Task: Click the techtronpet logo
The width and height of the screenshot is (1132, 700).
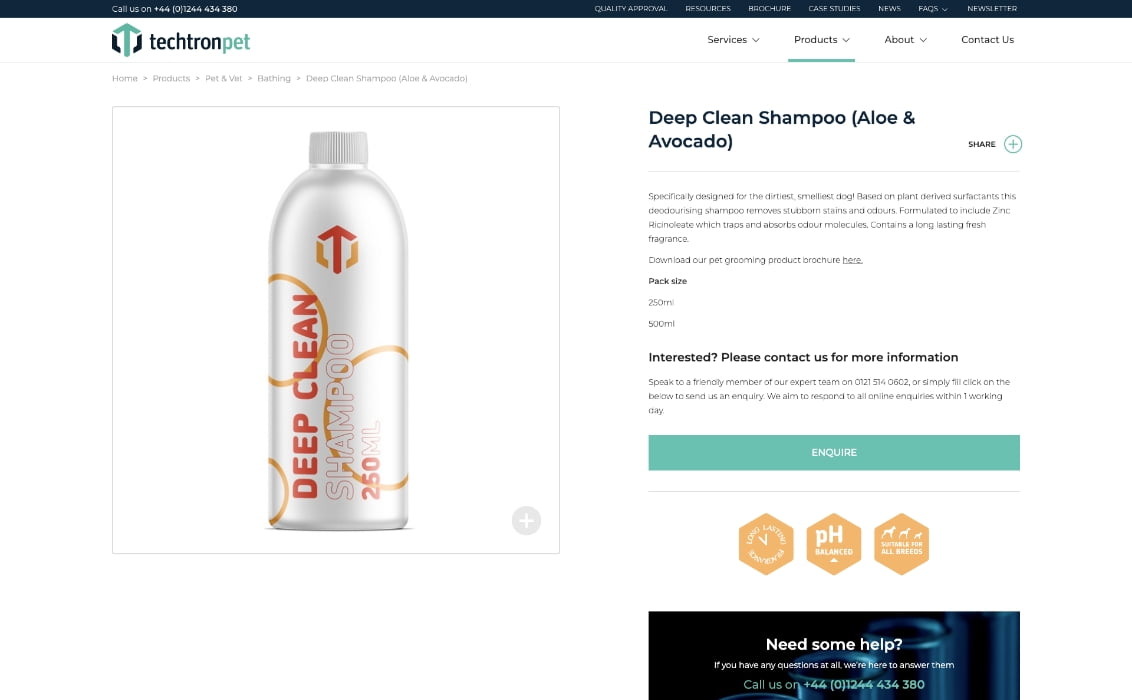Action: [x=181, y=40]
